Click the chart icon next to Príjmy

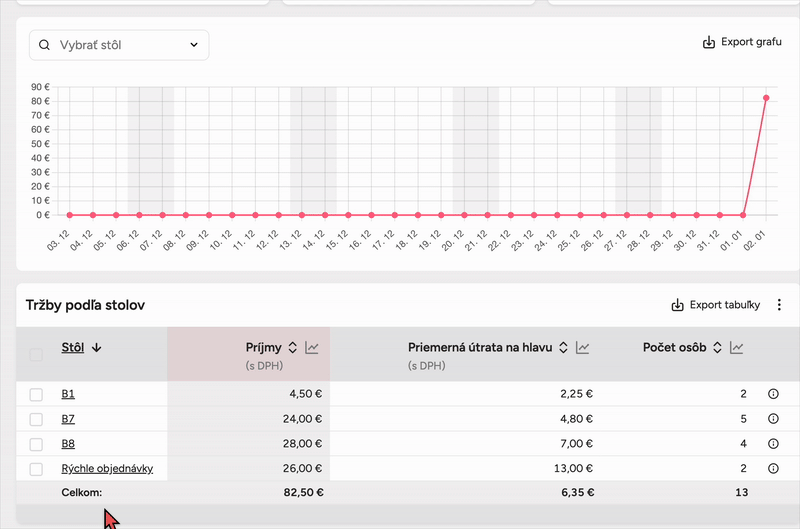pyautogui.click(x=312, y=348)
